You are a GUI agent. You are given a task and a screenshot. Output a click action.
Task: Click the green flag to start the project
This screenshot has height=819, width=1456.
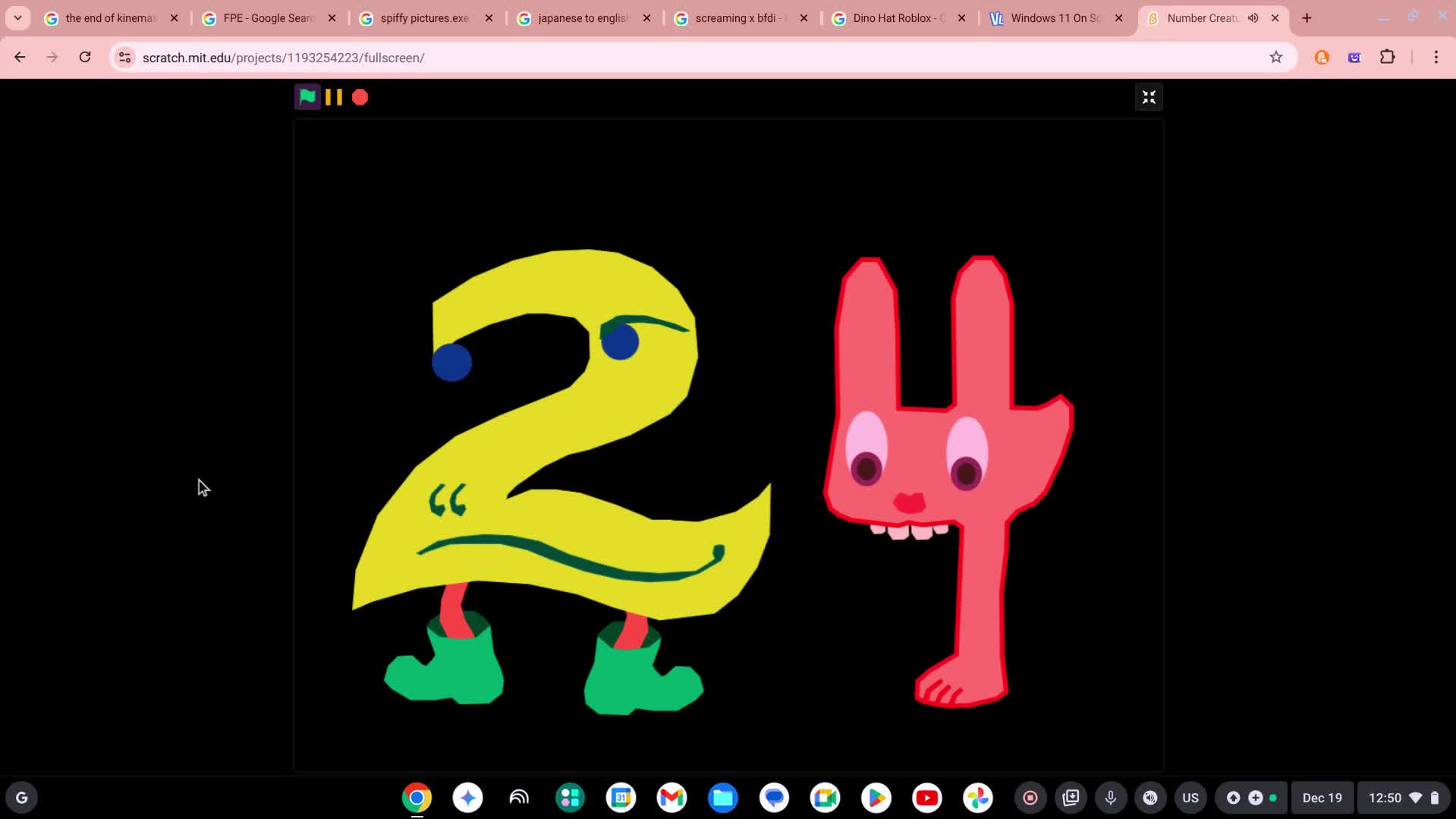tap(307, 96)
